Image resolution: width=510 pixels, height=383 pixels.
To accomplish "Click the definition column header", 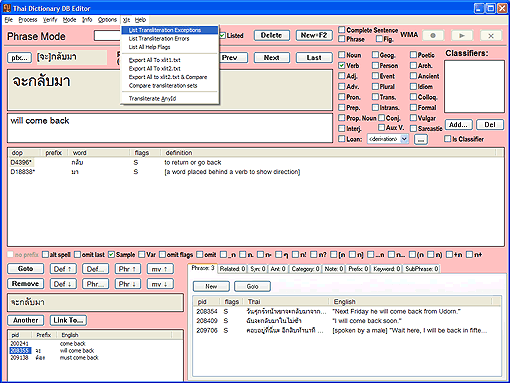I will [x=328, y=153].
